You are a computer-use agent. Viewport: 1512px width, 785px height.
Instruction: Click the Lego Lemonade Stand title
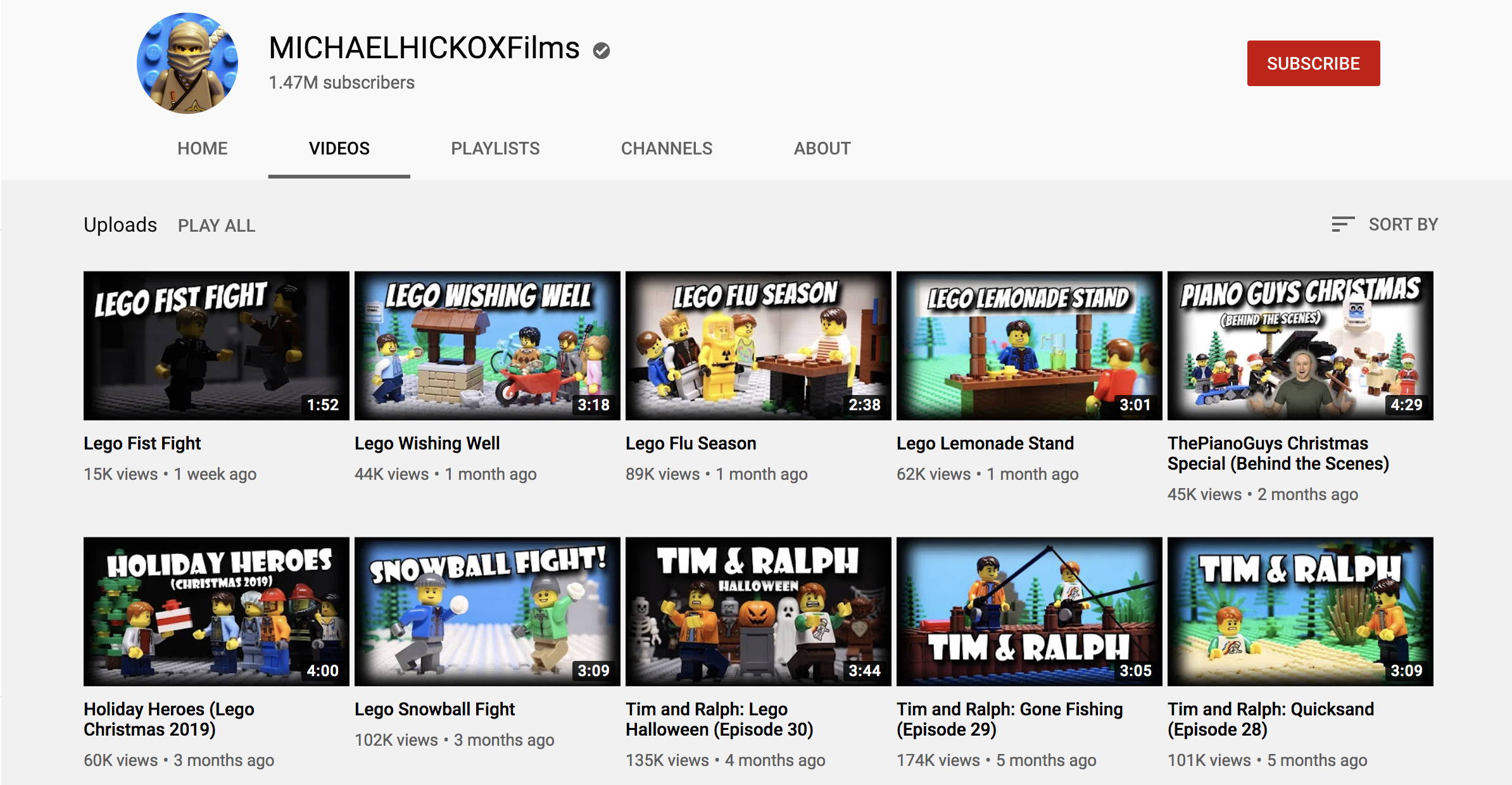point(985,443)
